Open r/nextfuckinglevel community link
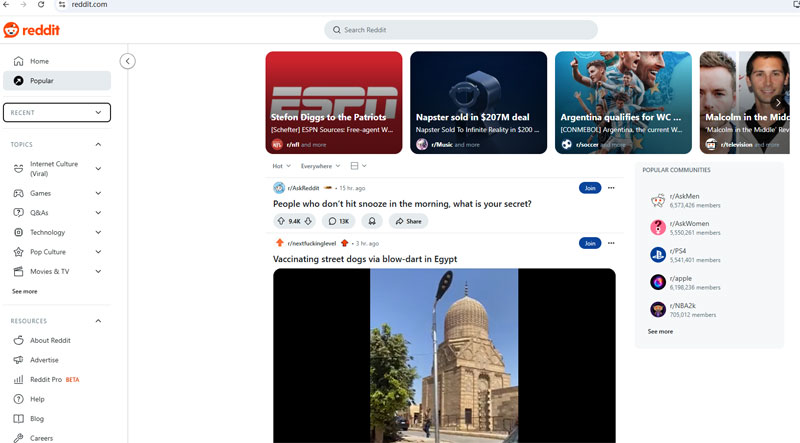This screenshot has height=443, width=800. [311, 243]
